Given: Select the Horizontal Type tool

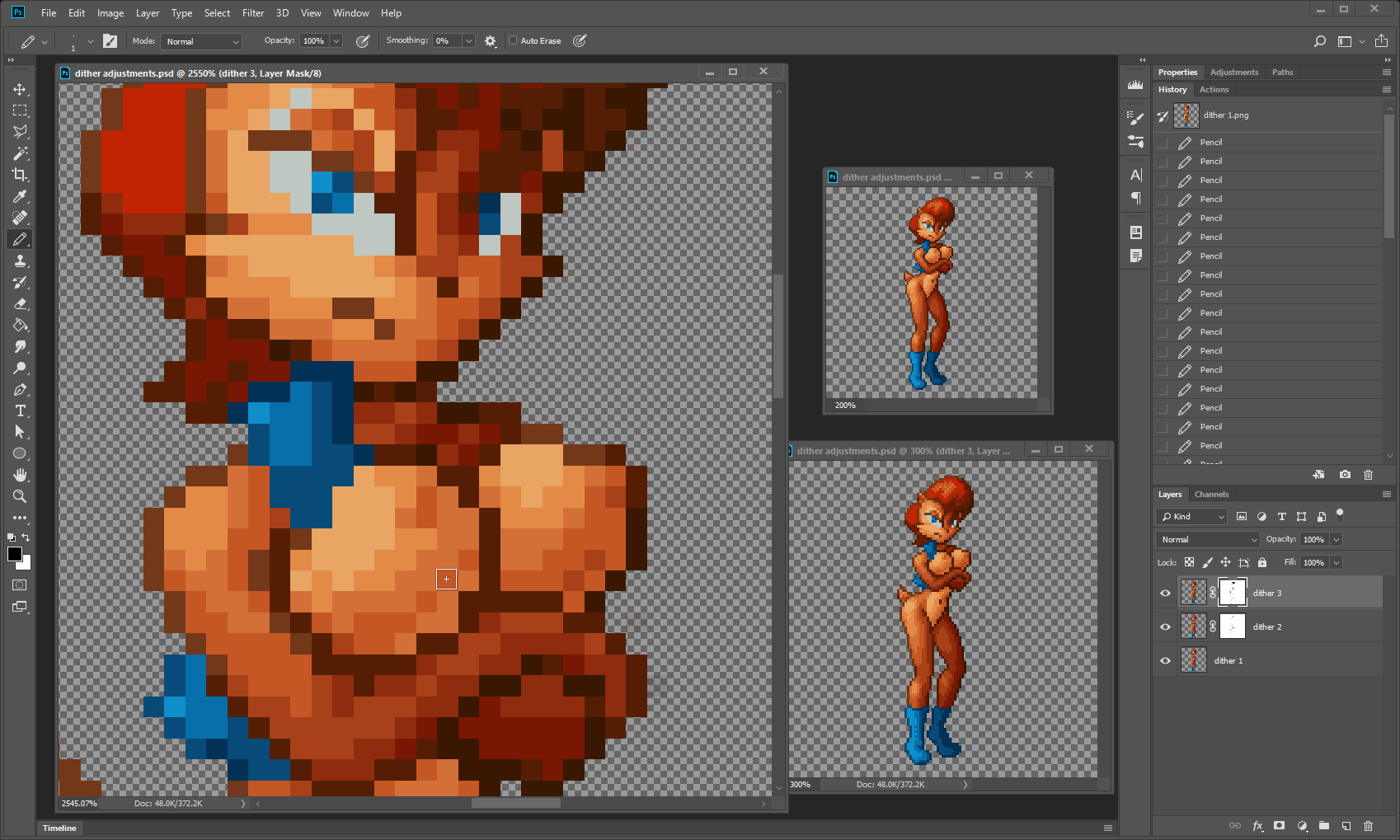Looking at the screenshot, I should (x=20, y=411).
